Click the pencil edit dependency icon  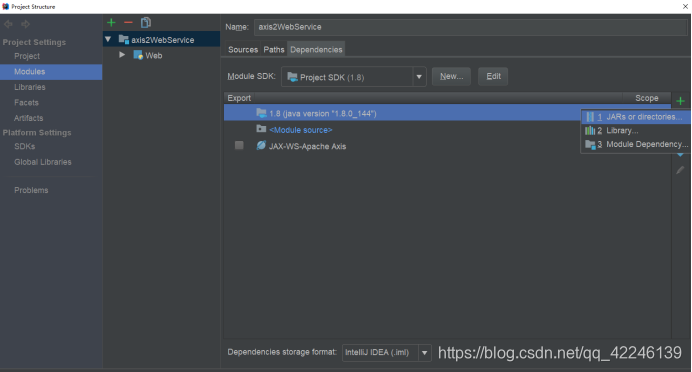point(680,170)
